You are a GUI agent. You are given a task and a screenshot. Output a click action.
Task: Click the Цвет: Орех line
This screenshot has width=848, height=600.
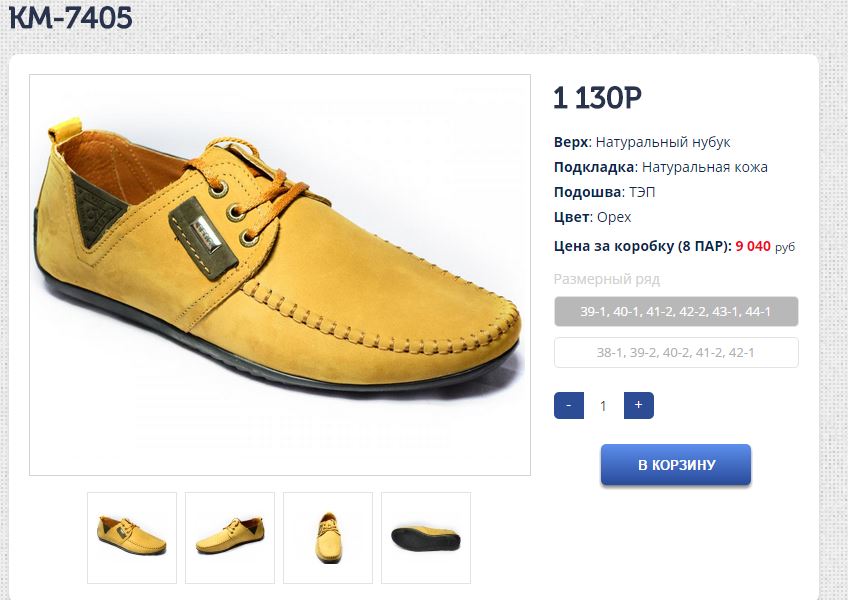(593, 217)
